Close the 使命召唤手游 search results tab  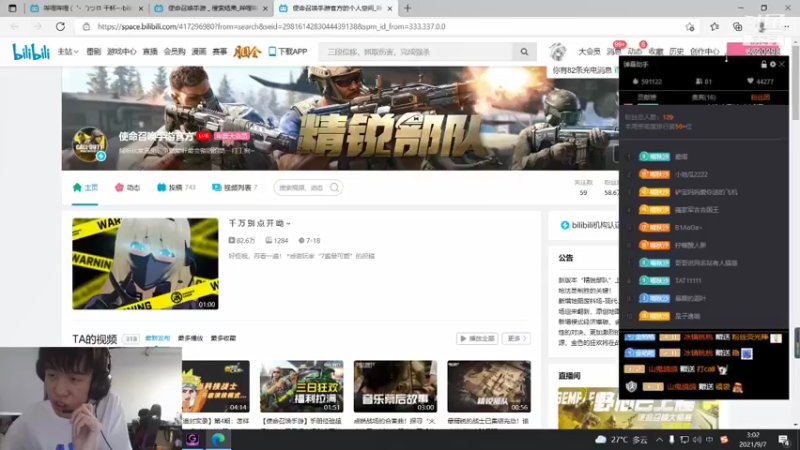coord(265,8)
